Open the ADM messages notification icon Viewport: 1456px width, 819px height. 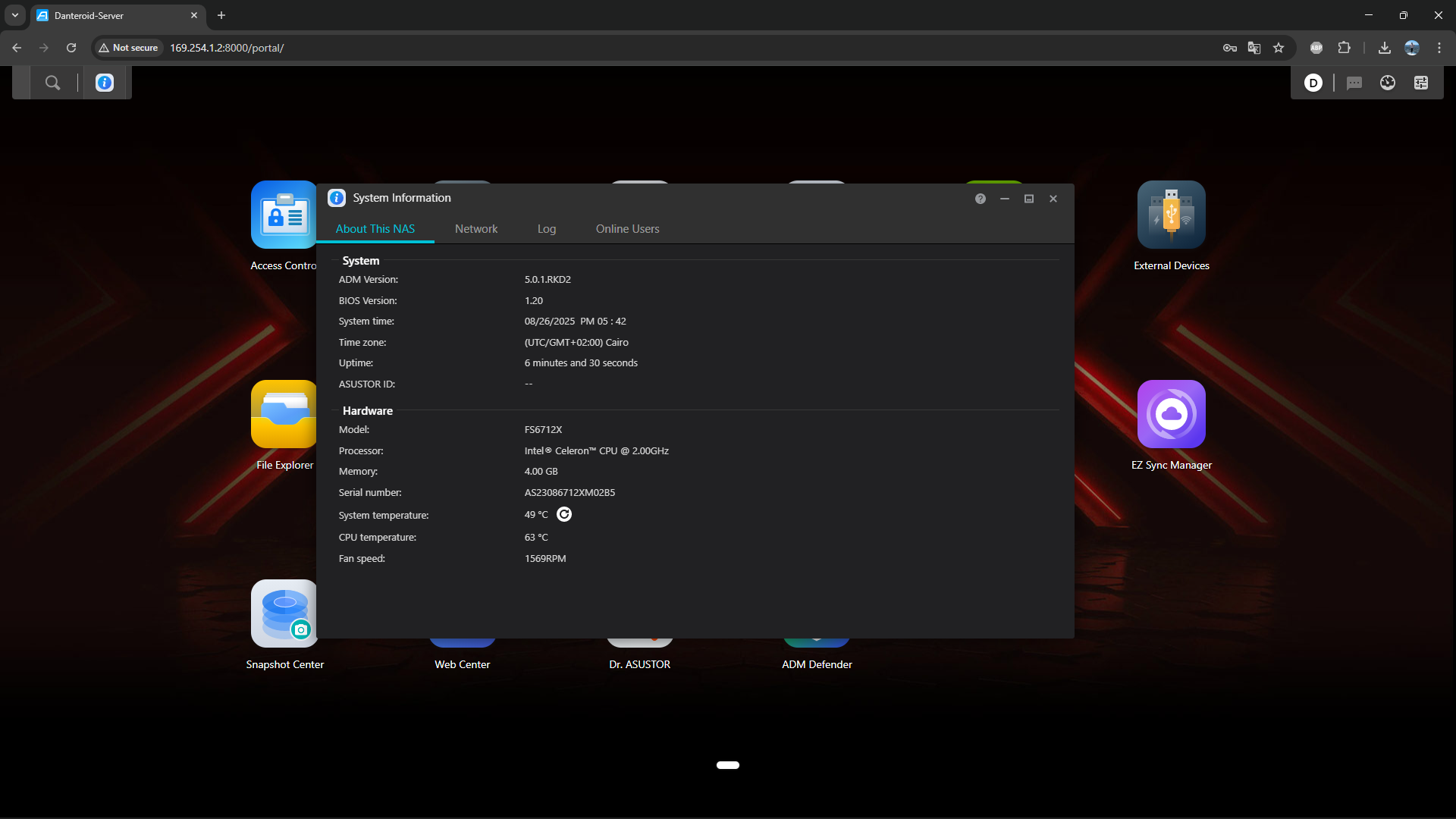pos(1354,83)
